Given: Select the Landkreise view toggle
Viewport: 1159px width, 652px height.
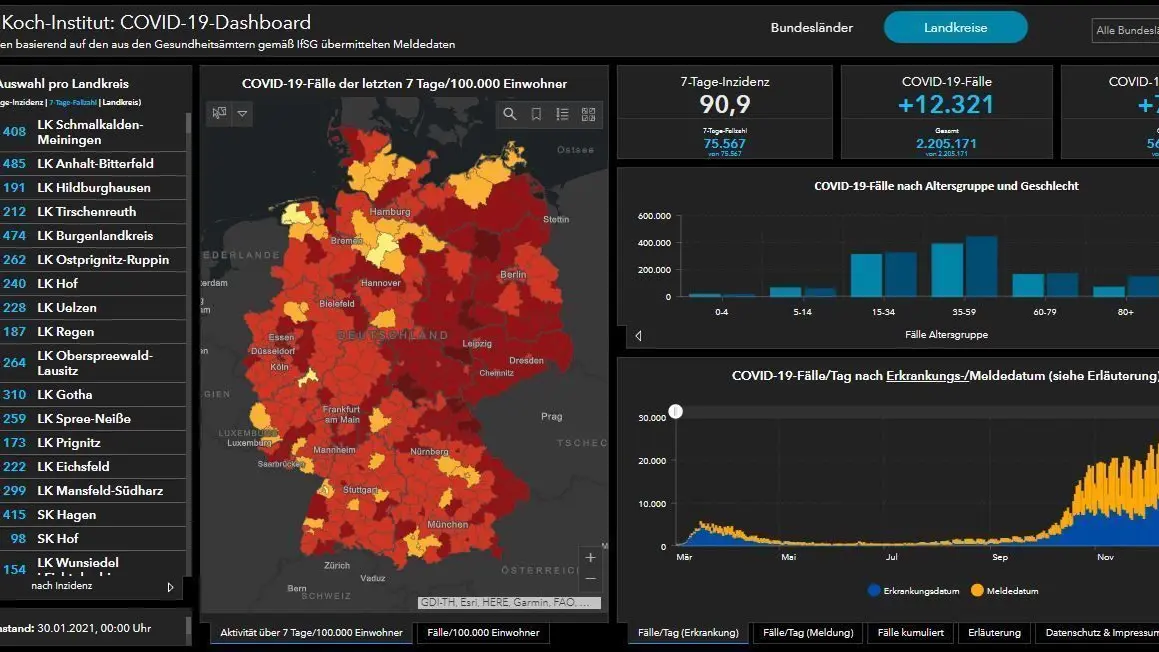Looking at the screenshot, I should (955, 27).
